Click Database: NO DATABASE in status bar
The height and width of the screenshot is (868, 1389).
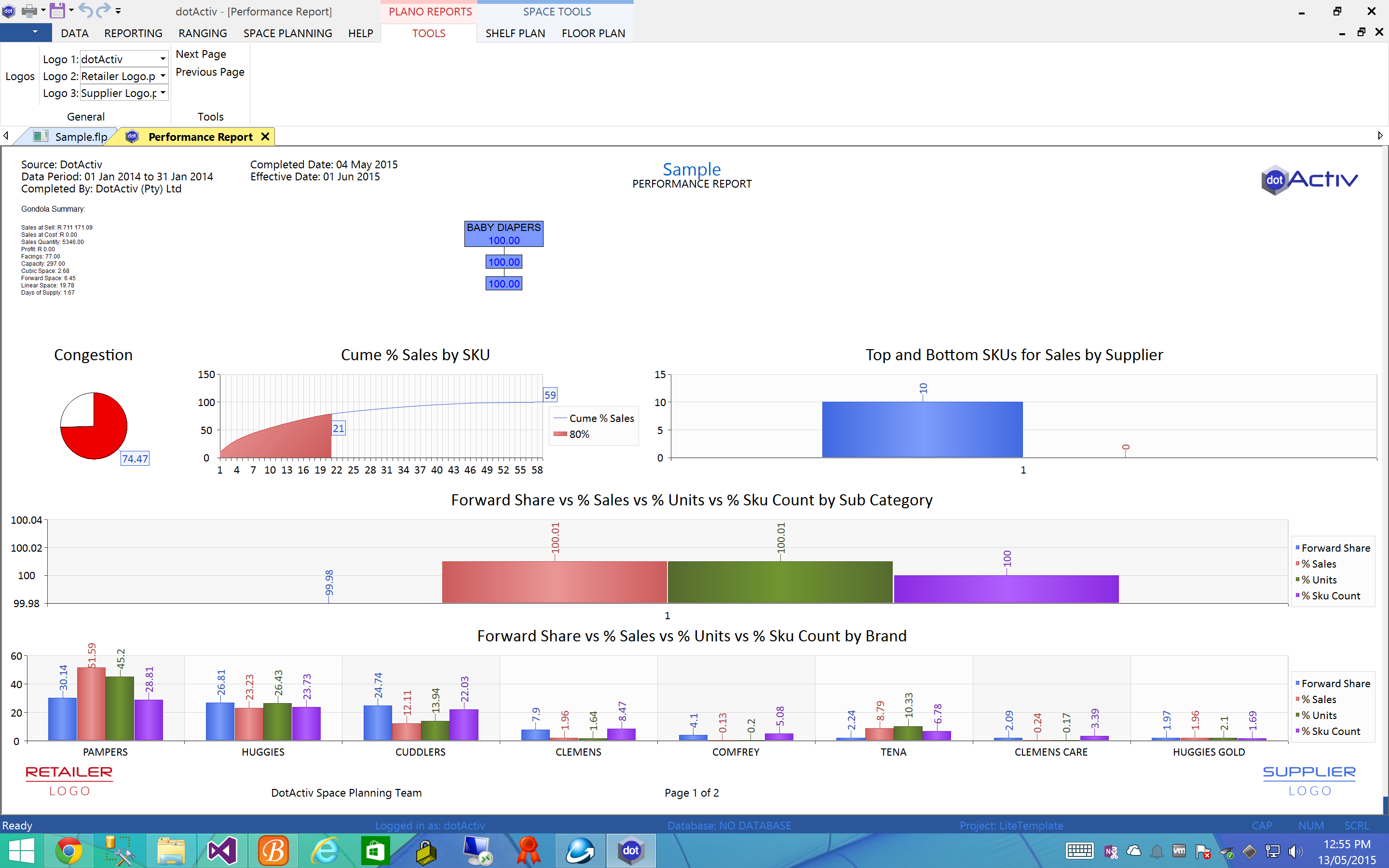[729, 826]
